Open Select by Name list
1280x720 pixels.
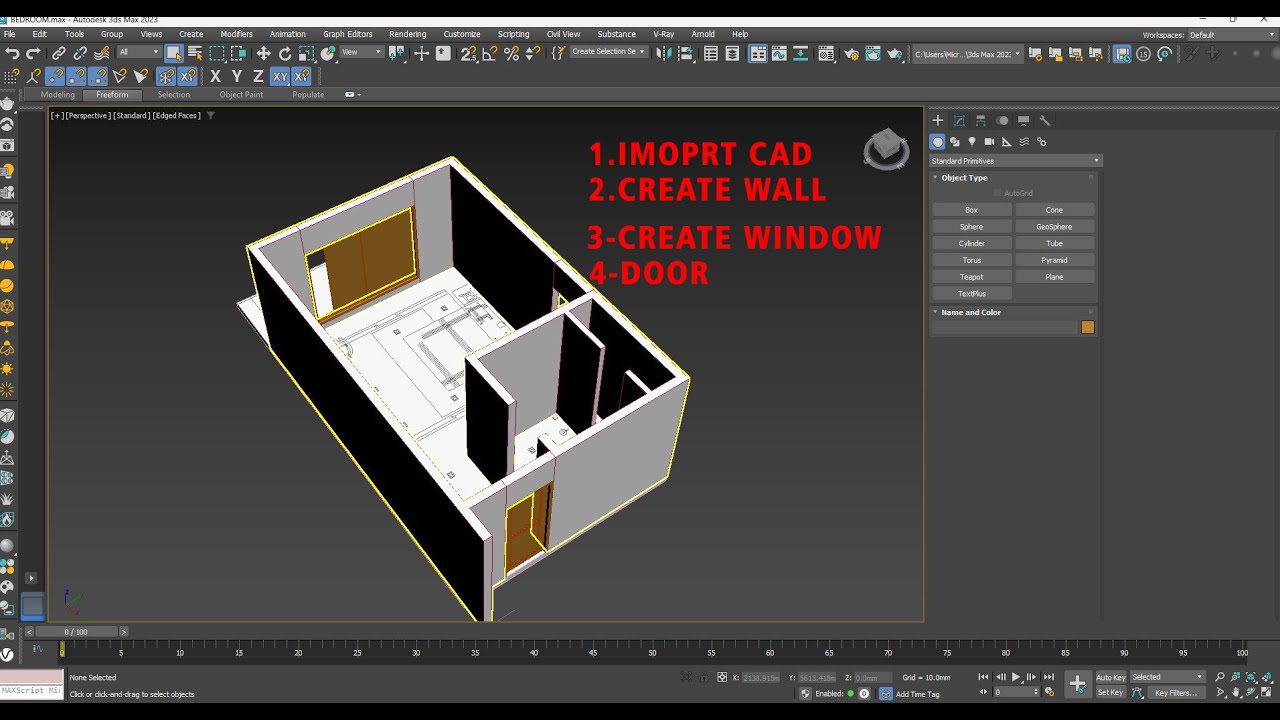tap(195, 53)
